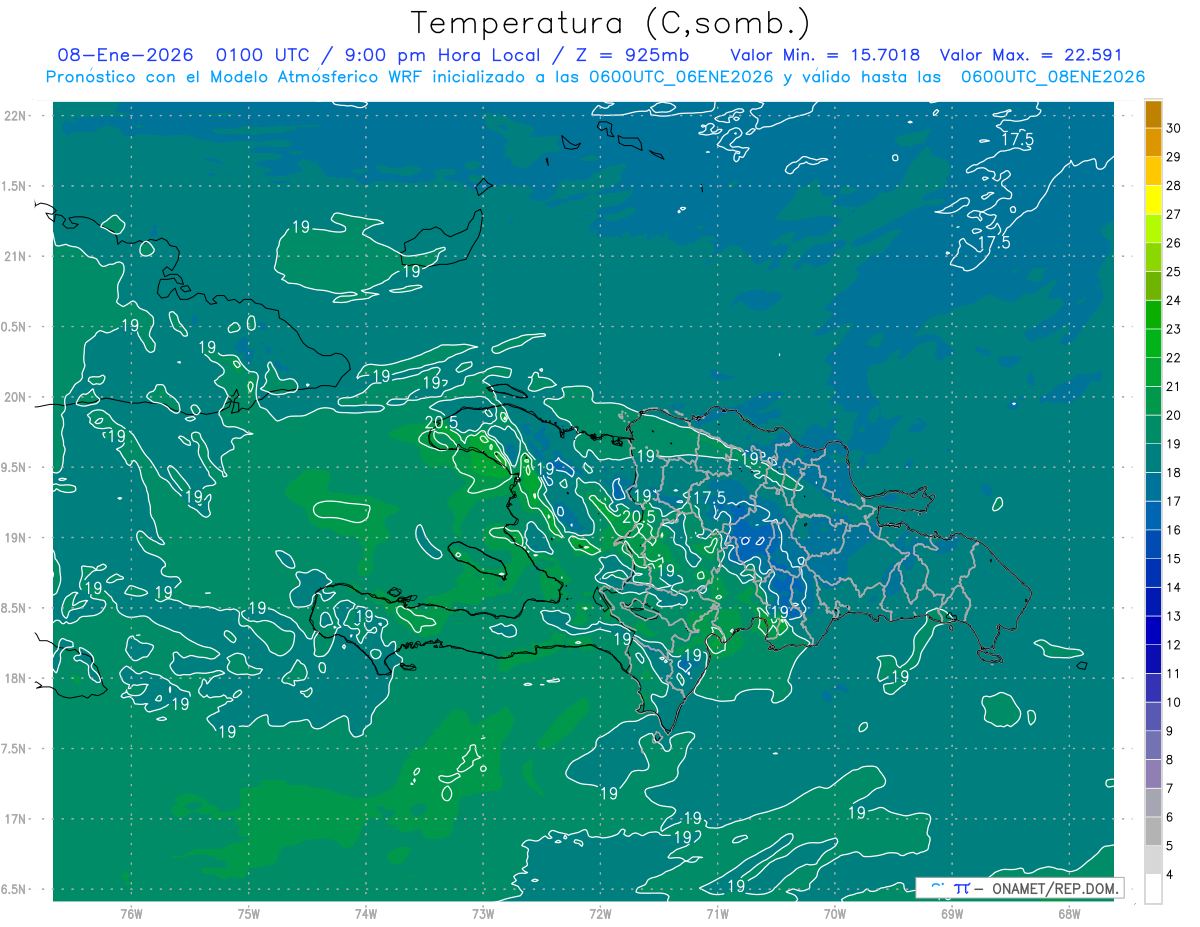Screen dimensions: 1200x927
Task: Click the '21N' latitude axis label
Action: (x=16, y=257)
